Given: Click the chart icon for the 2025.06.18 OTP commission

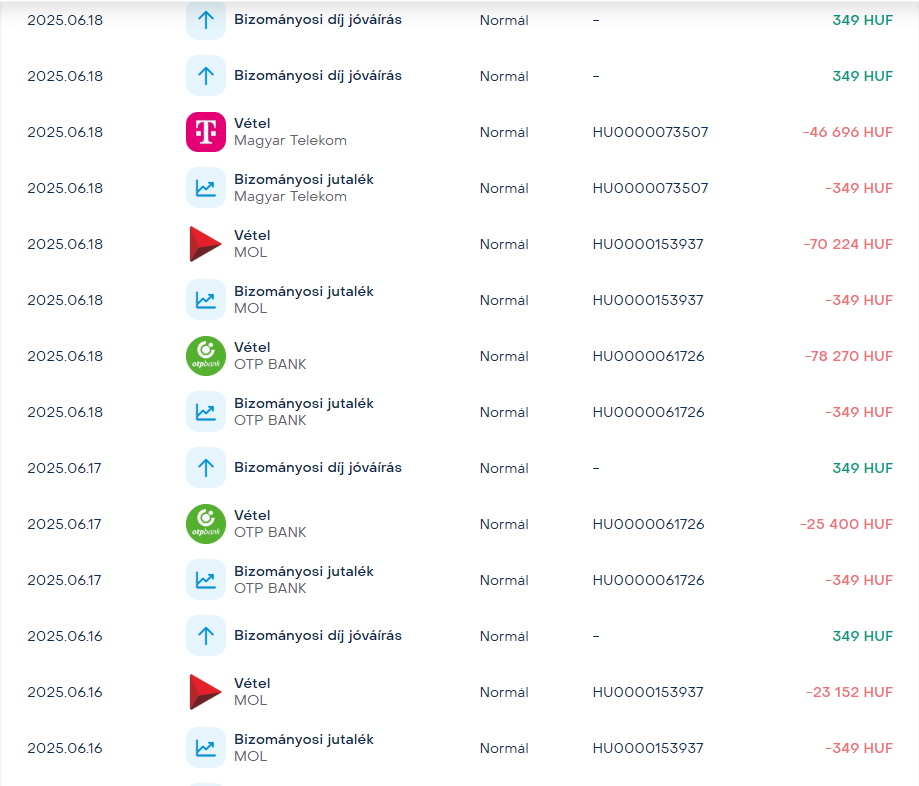Looking at the screenshot, I should 206,412.
